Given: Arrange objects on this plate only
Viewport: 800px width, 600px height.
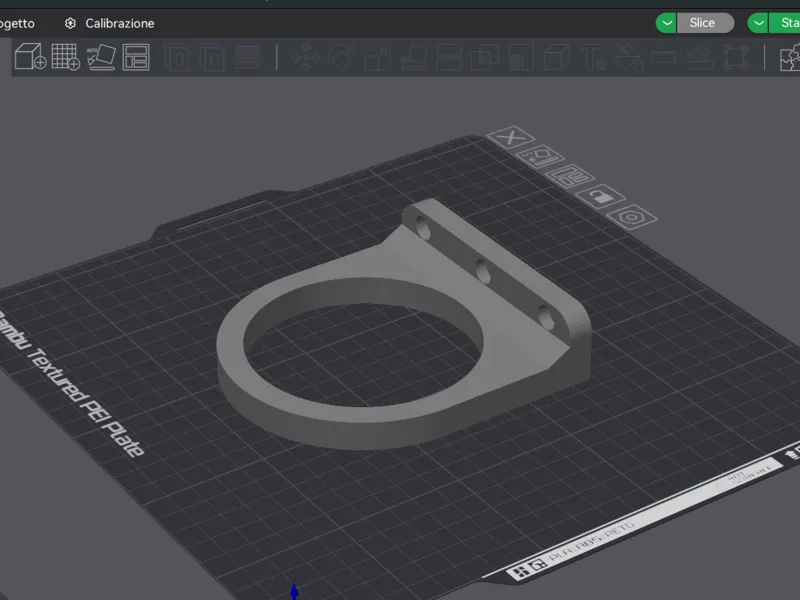Looking at the screenshot, I should [x=570, y=177].
